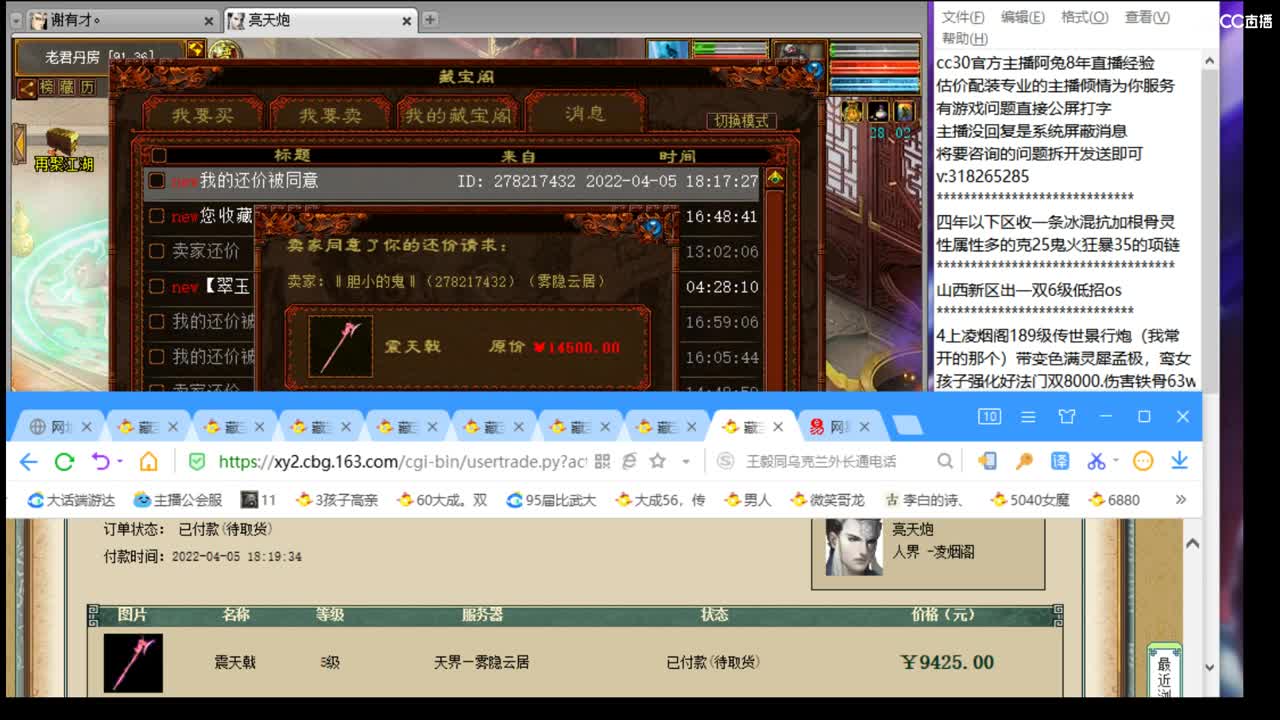Image resolution: width=1280 pixels, height=720 pixels.
Task: Open the browser skin shirt icon
Action: 1067,416
